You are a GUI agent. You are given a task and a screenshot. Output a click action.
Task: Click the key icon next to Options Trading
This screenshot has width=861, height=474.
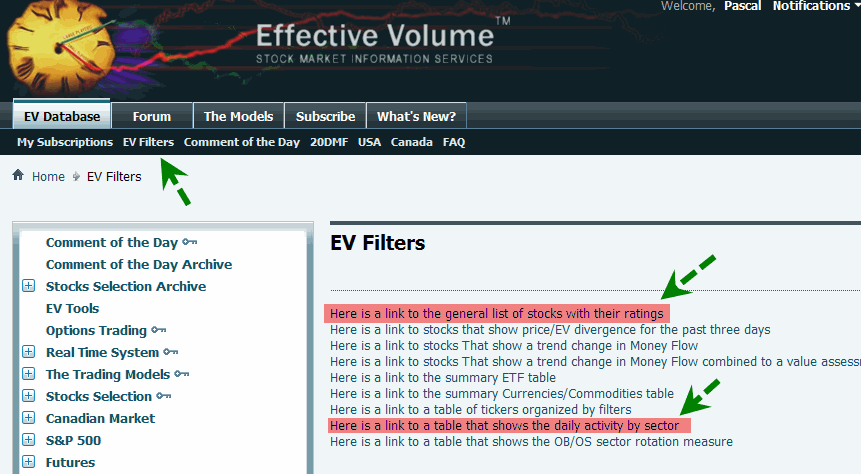coord(159,330)
